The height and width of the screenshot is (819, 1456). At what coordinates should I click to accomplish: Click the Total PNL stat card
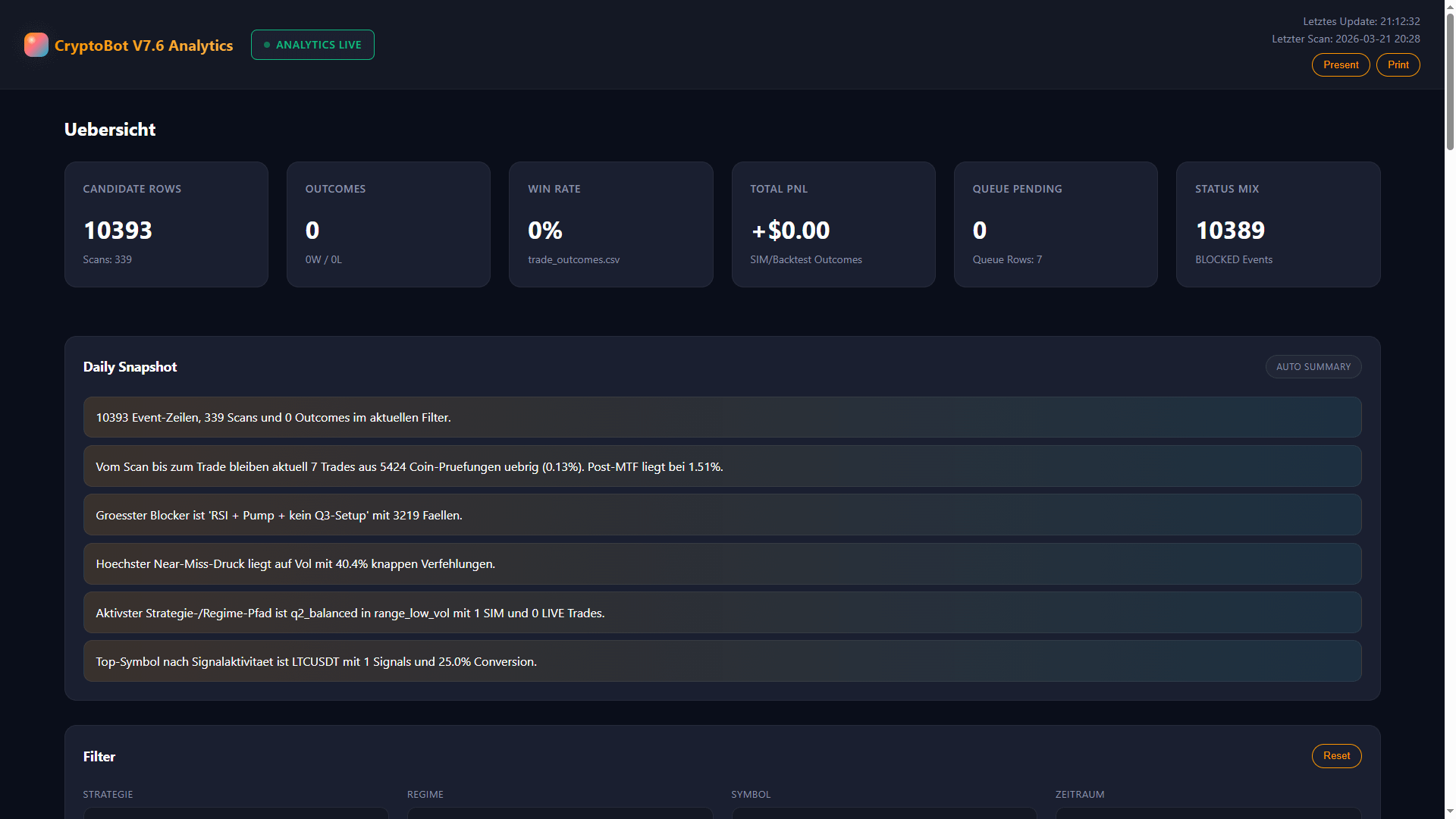coord(833,224)
